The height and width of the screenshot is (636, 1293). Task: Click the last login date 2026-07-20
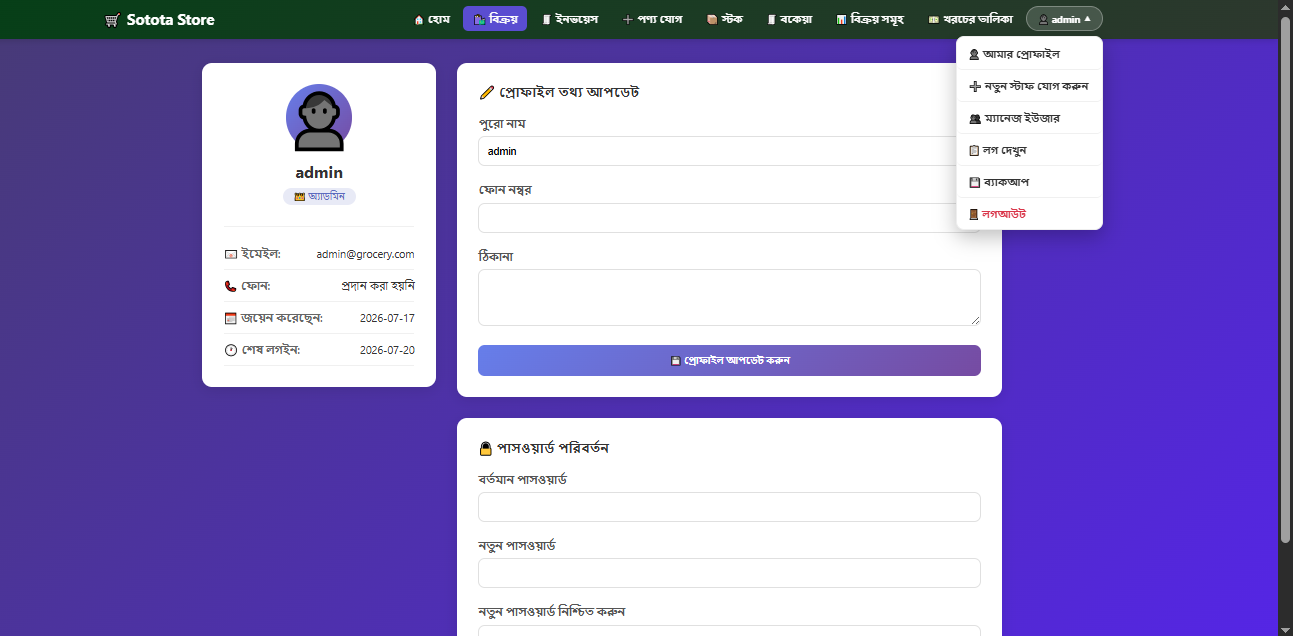[x=387, y=350]
